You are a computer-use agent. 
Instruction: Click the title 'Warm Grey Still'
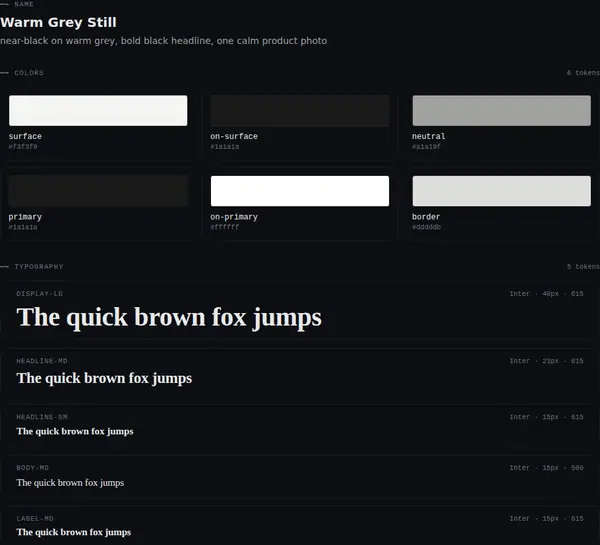pos(58,22)
